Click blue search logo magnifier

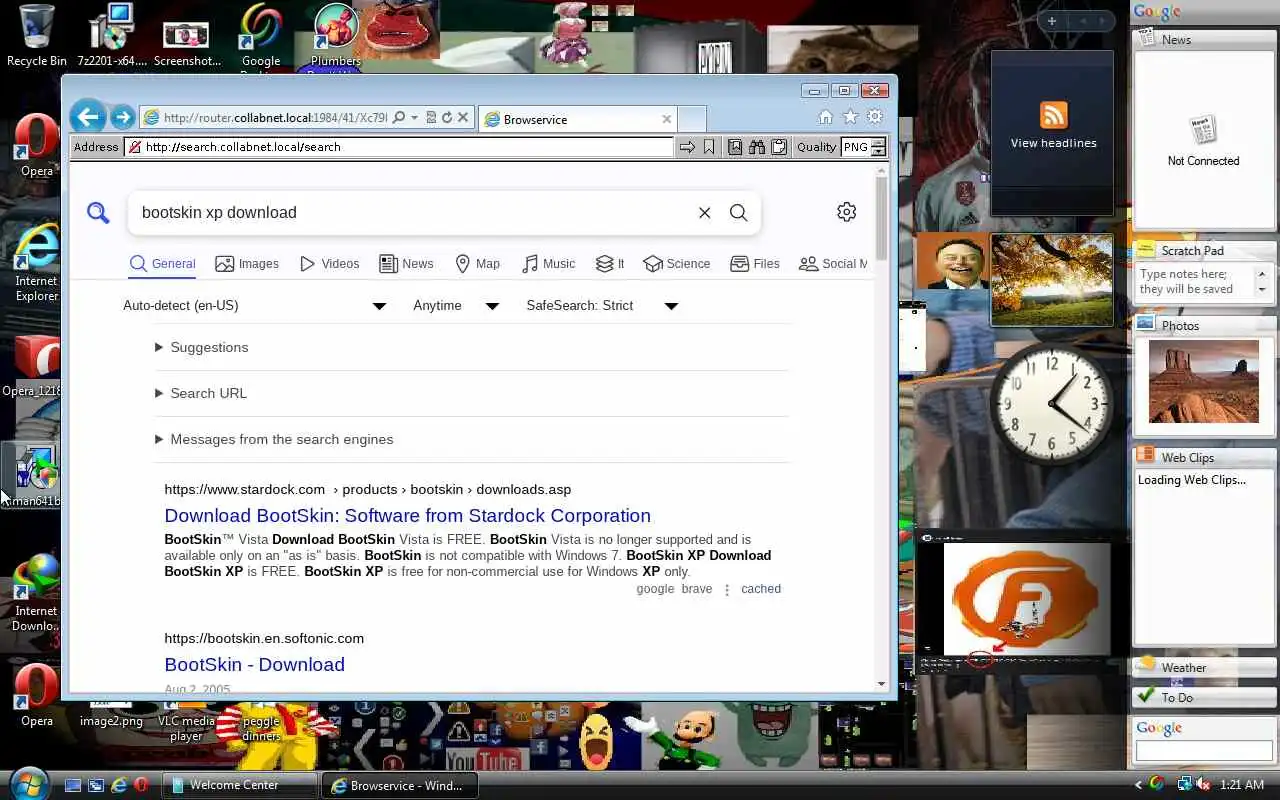click(98, 212)
